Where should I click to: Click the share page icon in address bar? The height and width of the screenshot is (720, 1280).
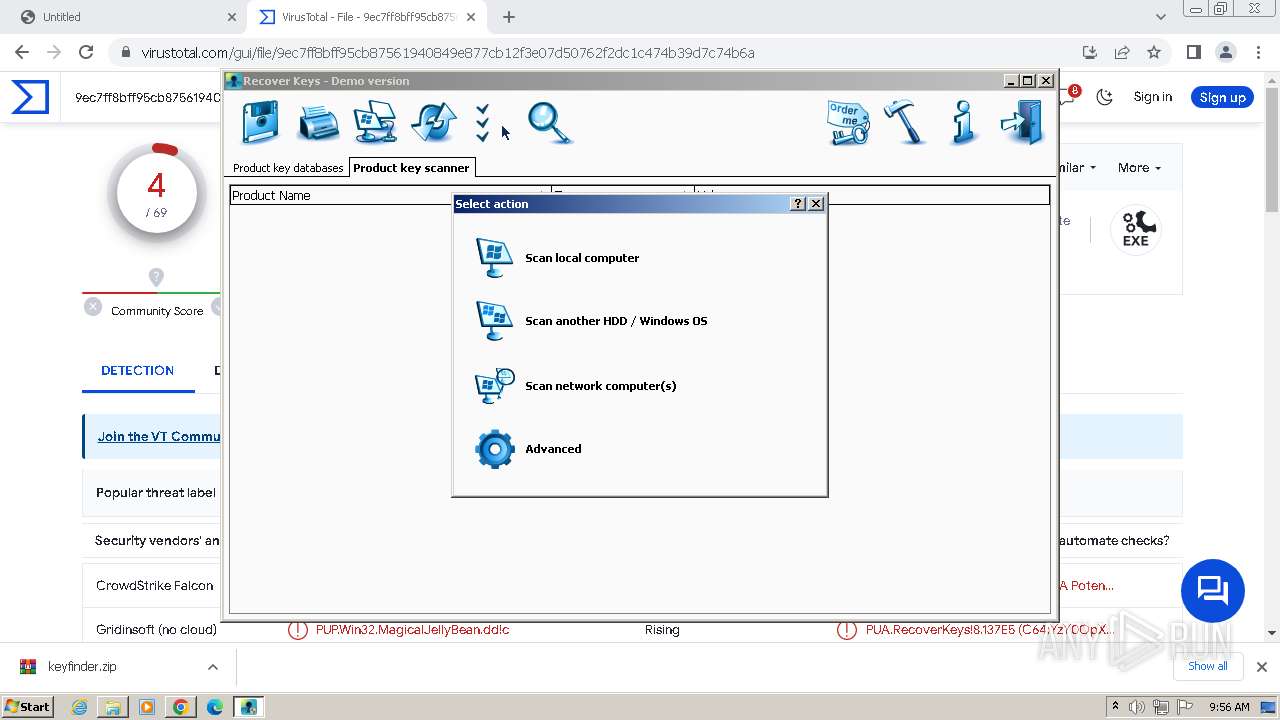pos(1122,53)
